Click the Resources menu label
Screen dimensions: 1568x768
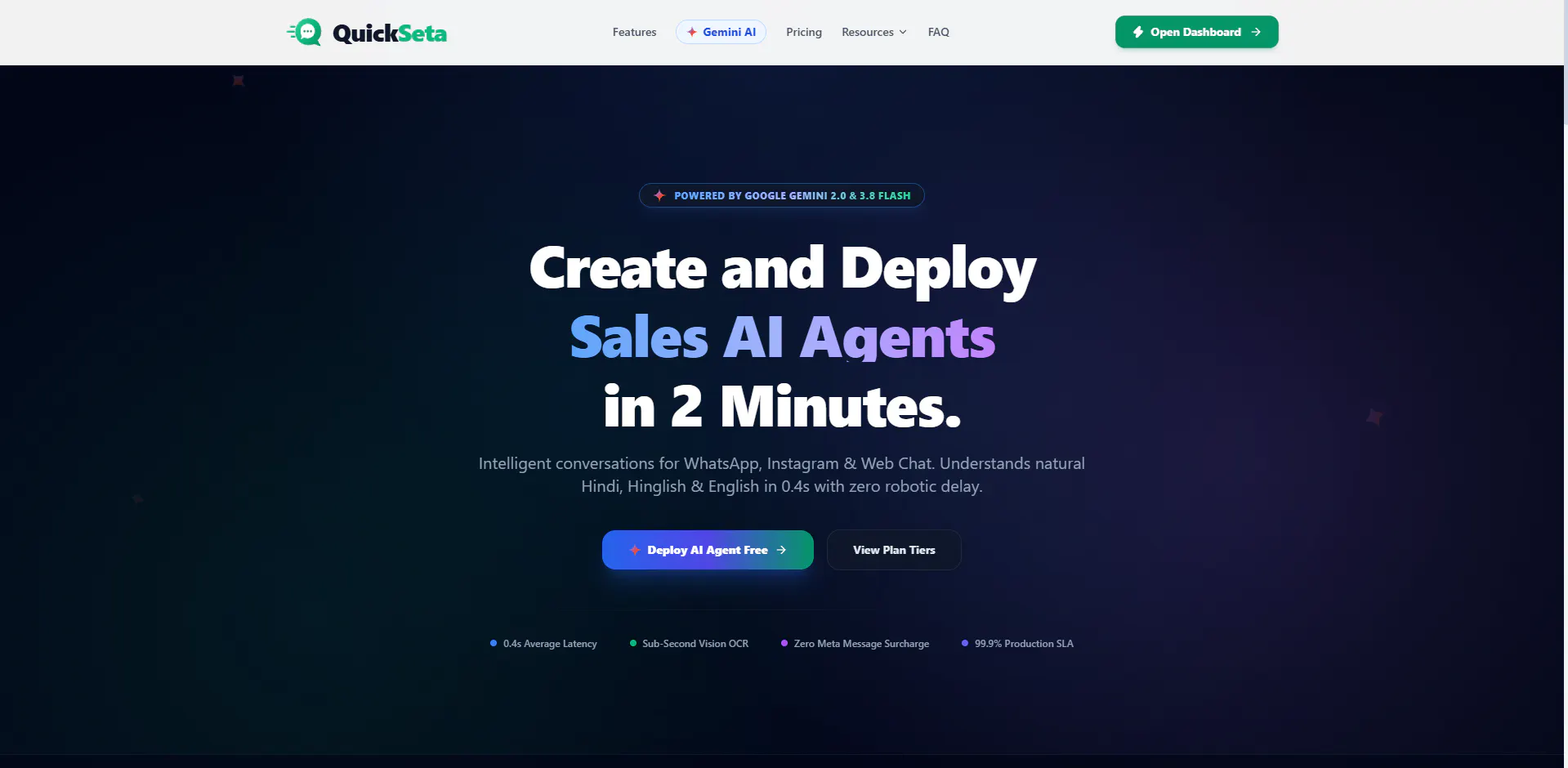coord(868,32)
